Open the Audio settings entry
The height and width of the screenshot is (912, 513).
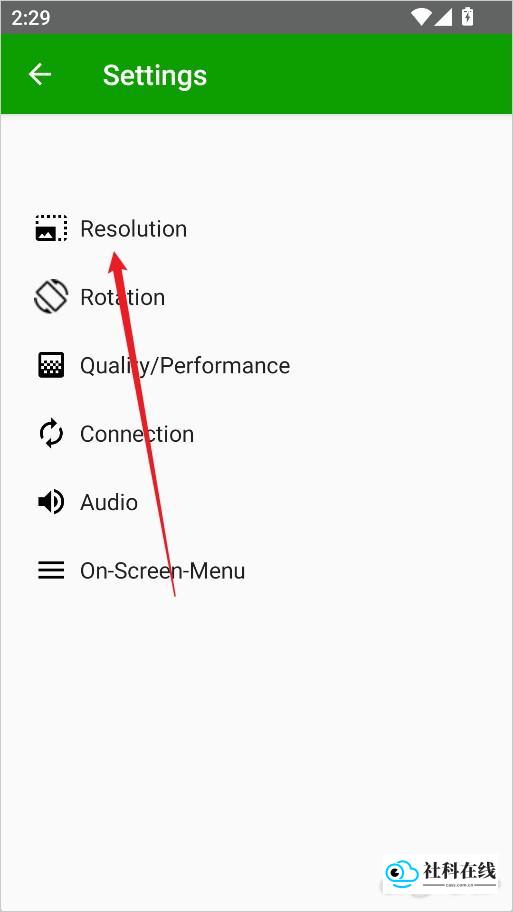256,502
